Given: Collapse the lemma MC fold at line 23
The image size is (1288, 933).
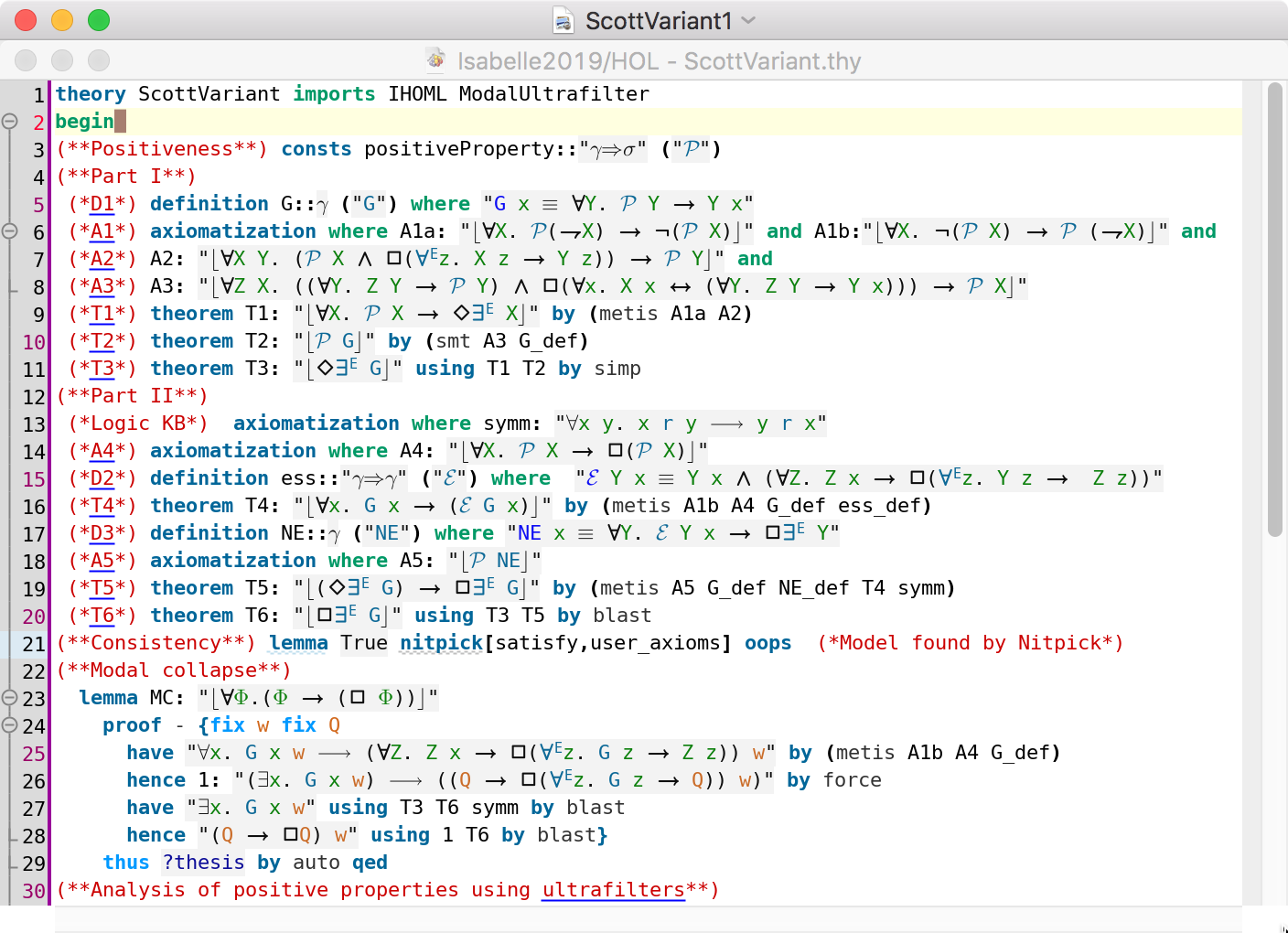Looking at the screenshot, I should pos(10,697).
